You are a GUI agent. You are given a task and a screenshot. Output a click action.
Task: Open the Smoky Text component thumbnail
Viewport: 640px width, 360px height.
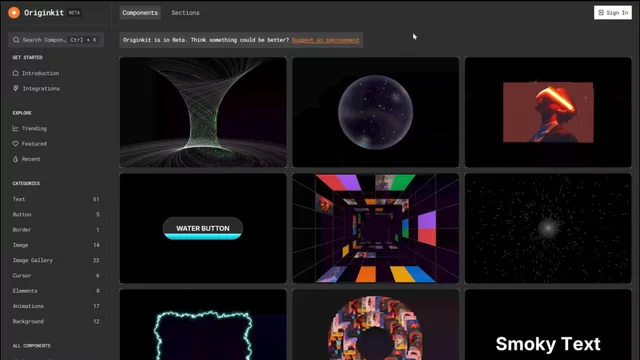548,325
